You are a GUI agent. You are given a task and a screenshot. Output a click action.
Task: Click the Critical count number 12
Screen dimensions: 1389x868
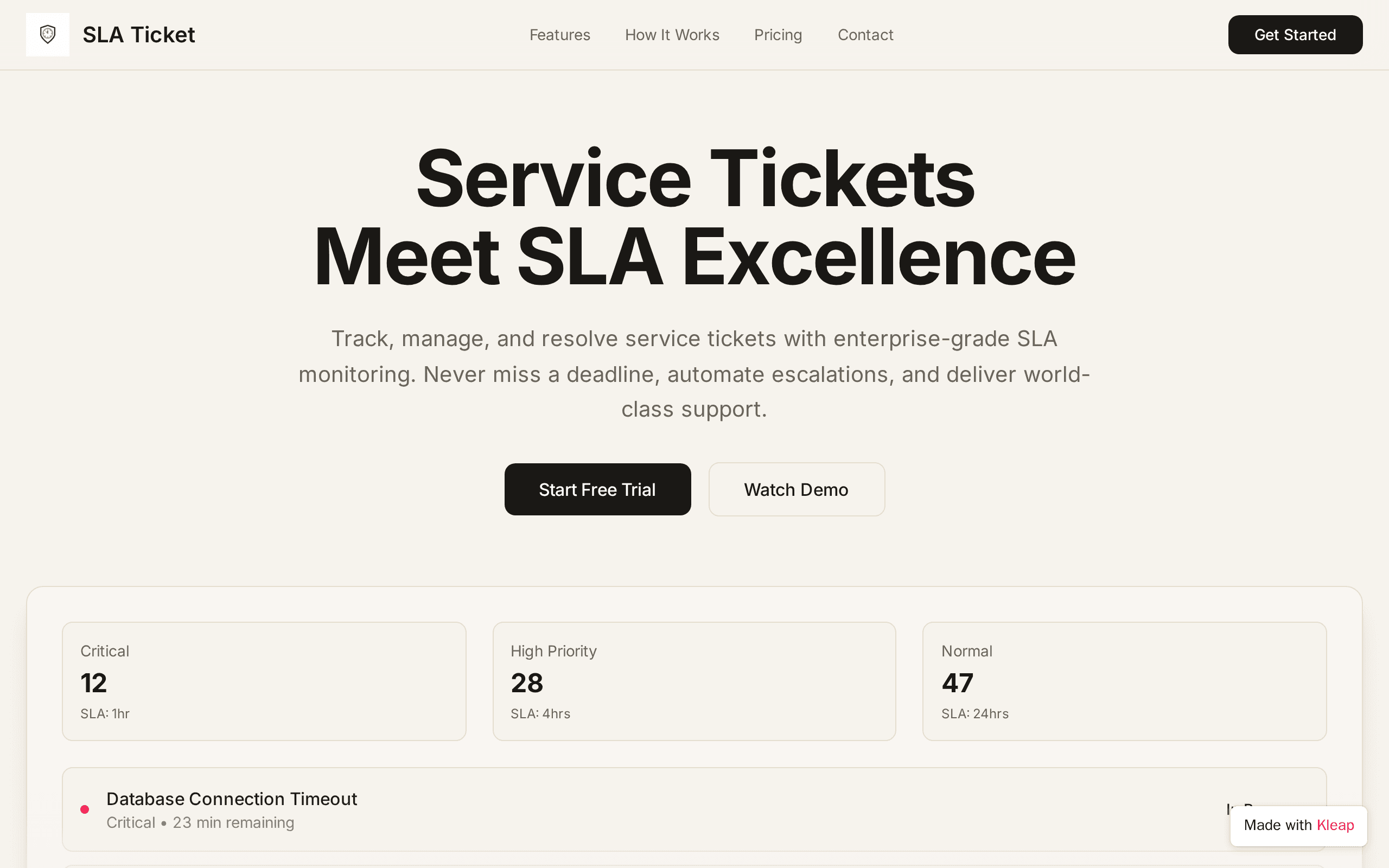(93, 683)
